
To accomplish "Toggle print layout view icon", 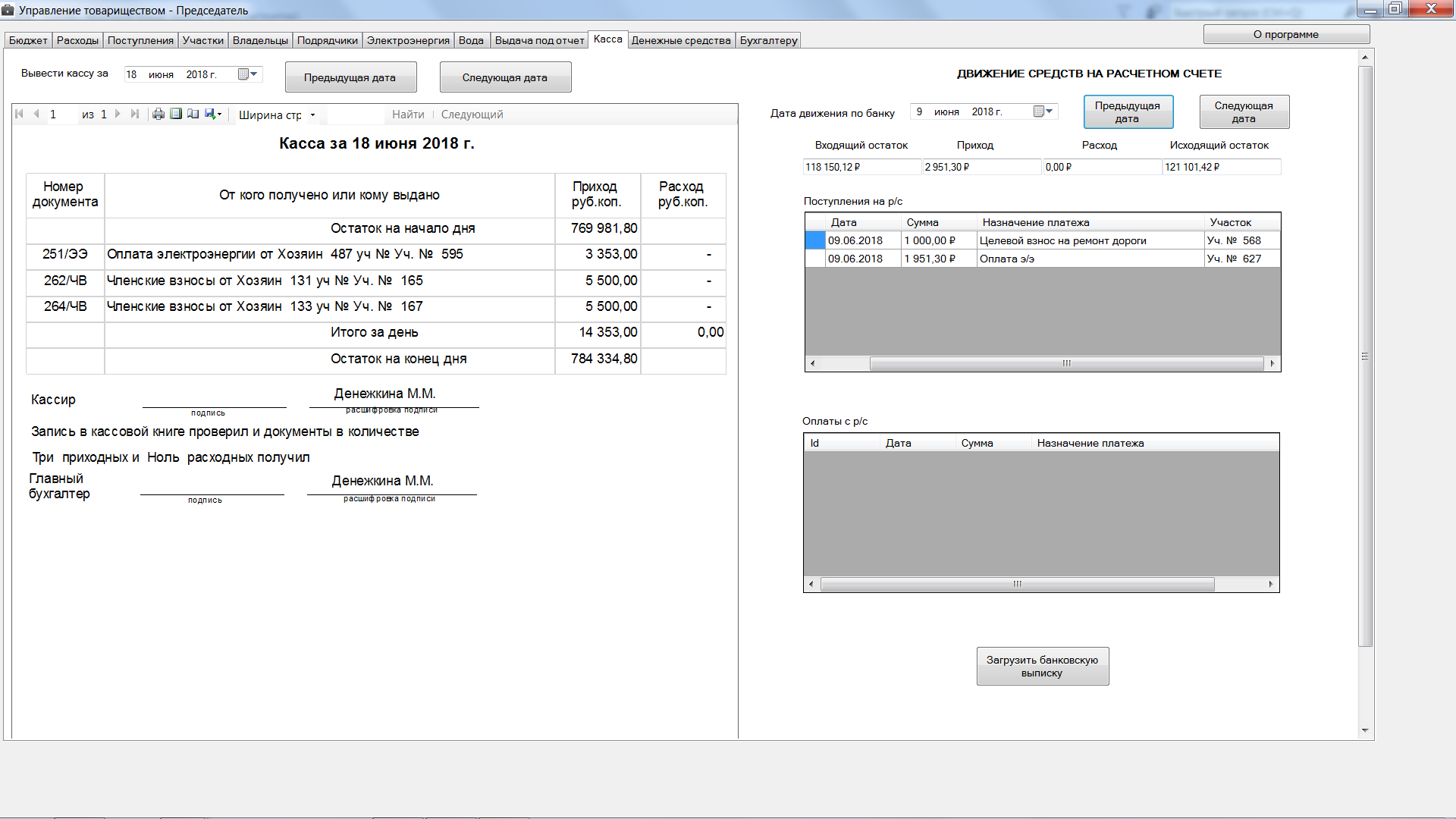I will click(x=176, y=115).
